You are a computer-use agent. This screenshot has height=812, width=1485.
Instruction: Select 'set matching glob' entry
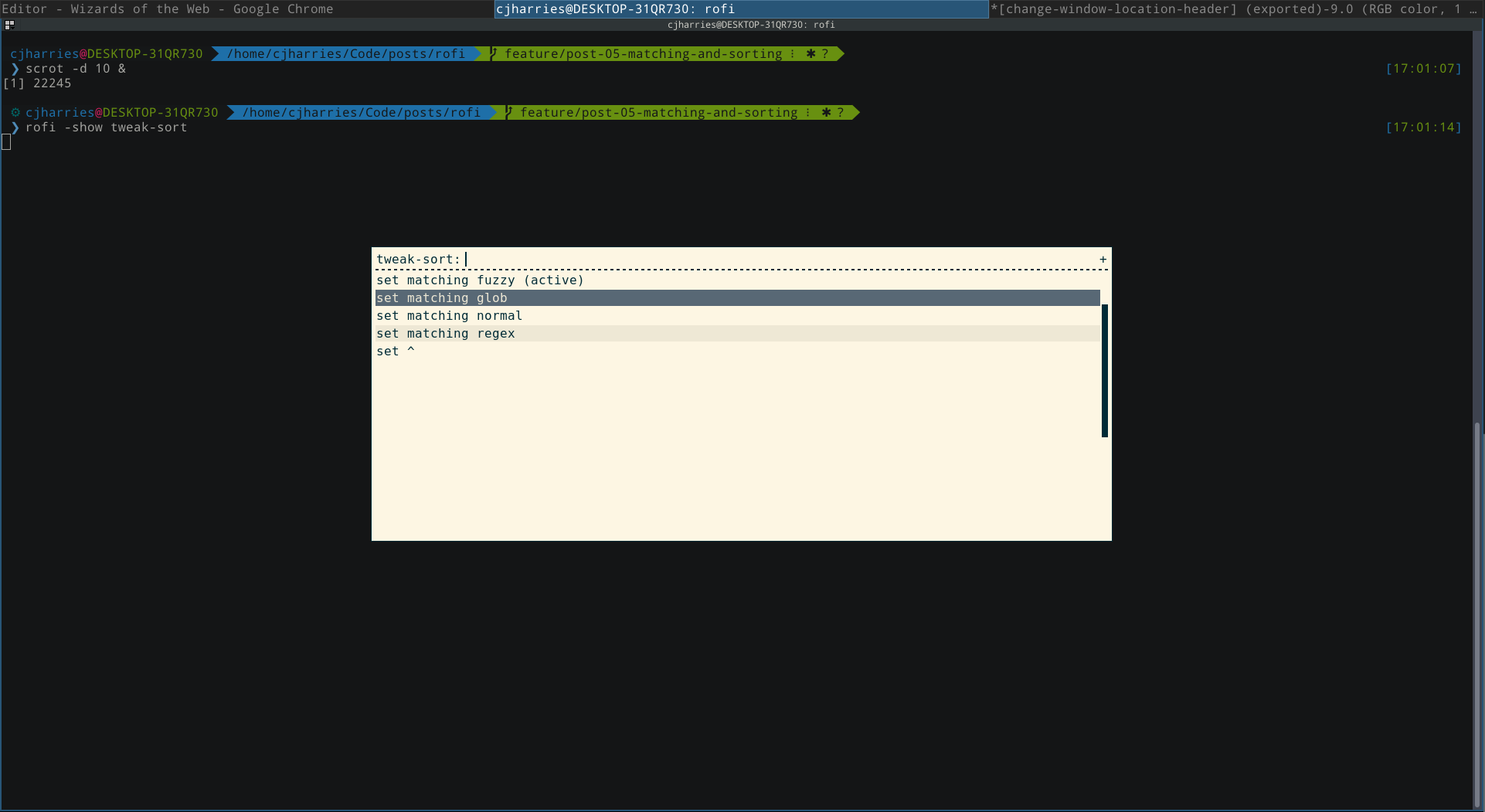tap(738, 298)
